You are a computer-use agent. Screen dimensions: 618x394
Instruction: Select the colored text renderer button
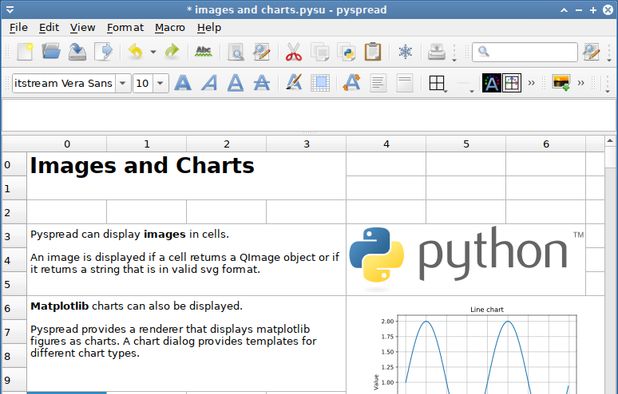pyautogui.click(x=491, y=83)
